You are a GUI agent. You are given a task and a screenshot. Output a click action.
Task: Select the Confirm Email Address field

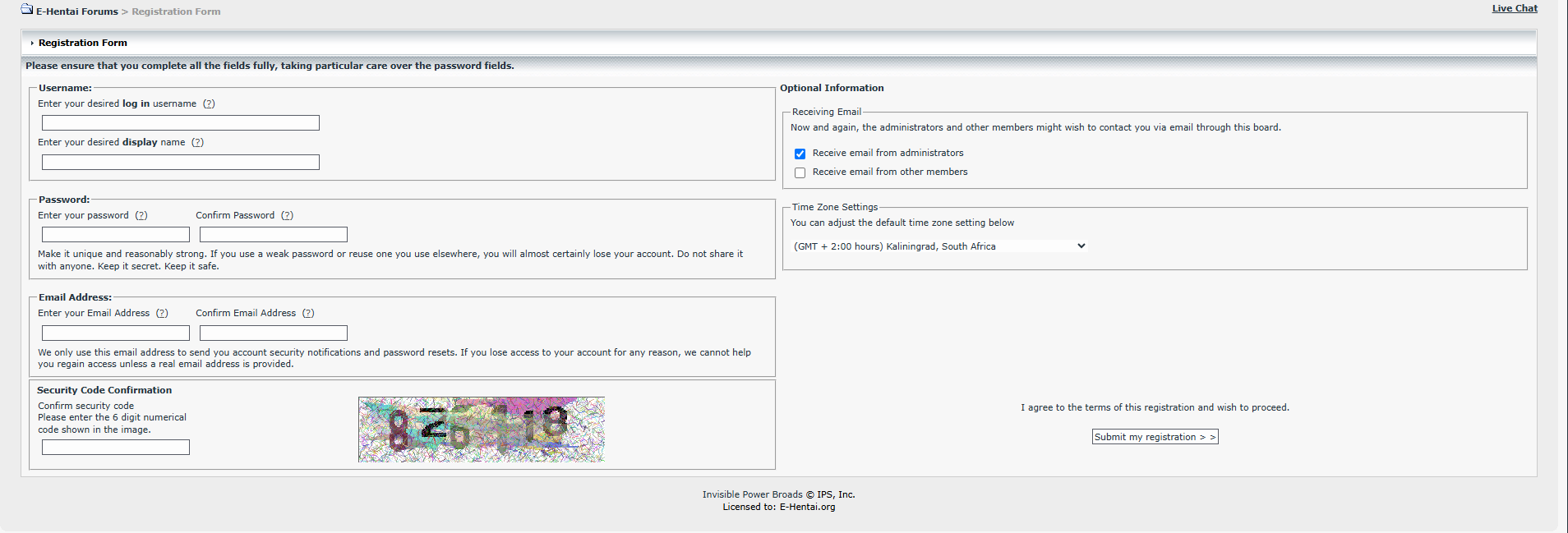[274, 333]
